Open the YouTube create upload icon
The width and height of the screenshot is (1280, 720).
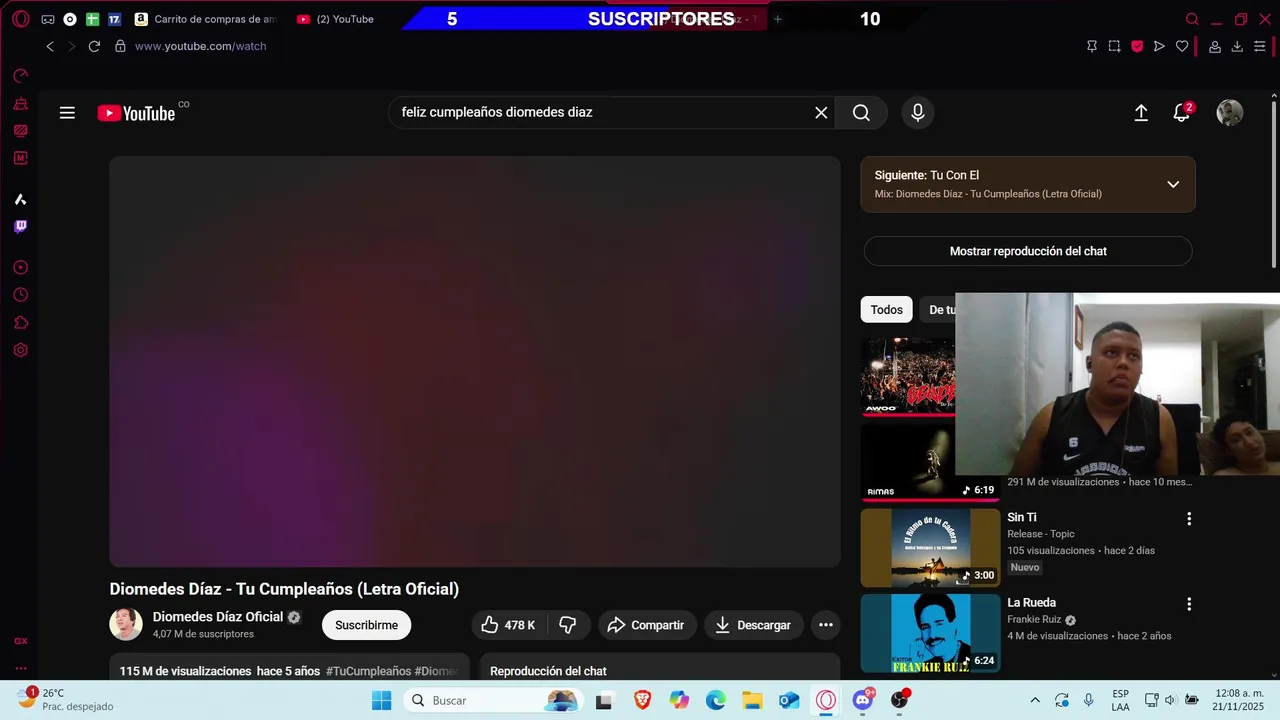coord(1141,113)
